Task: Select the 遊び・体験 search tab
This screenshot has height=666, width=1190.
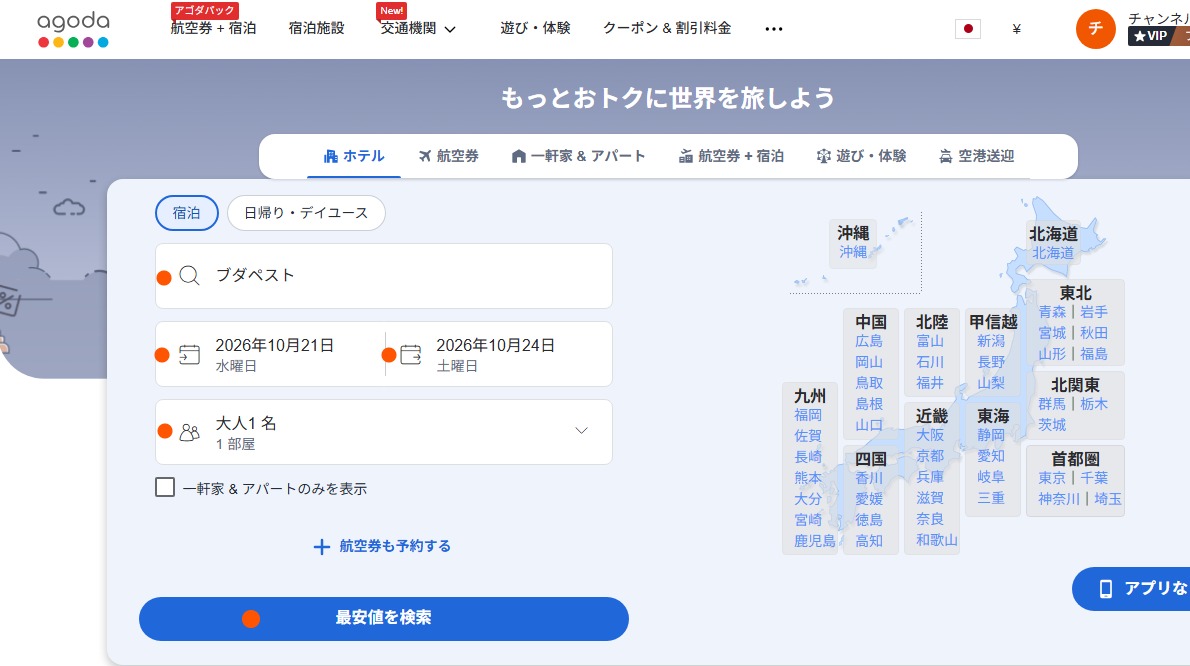Action: (x=861, y=156)
